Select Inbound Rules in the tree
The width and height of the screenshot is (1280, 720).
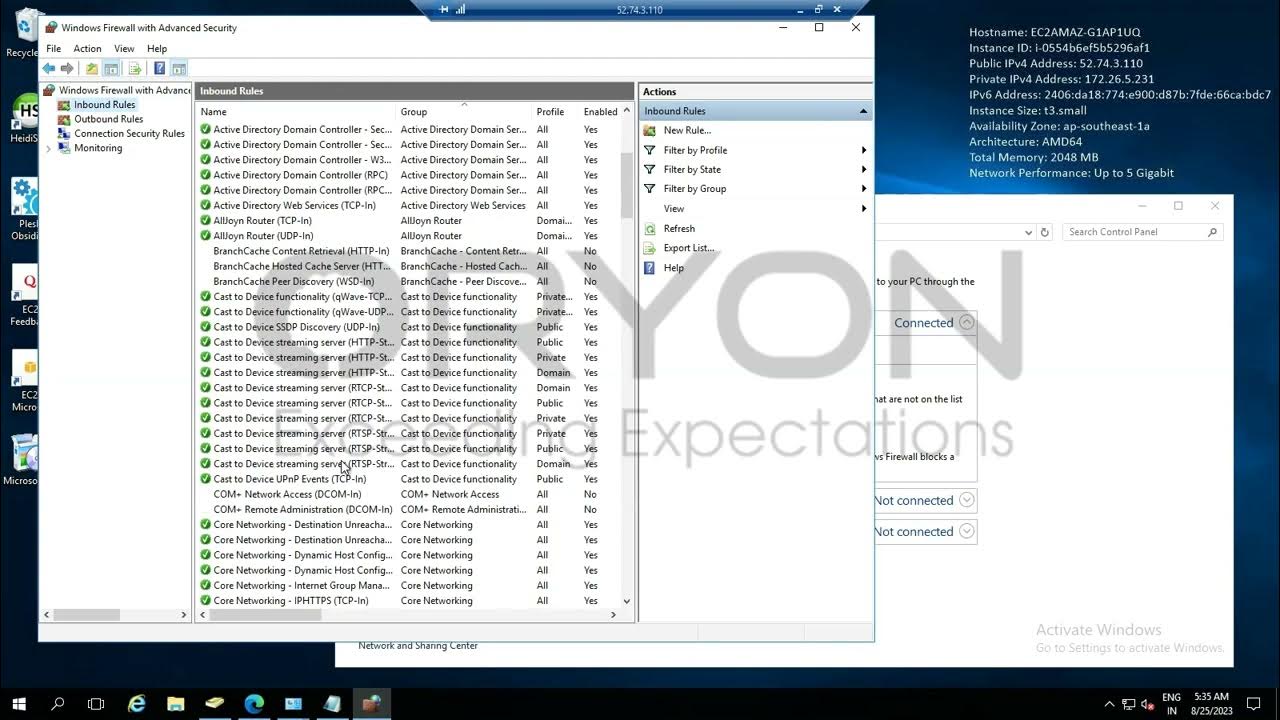[x=104, y=105]
